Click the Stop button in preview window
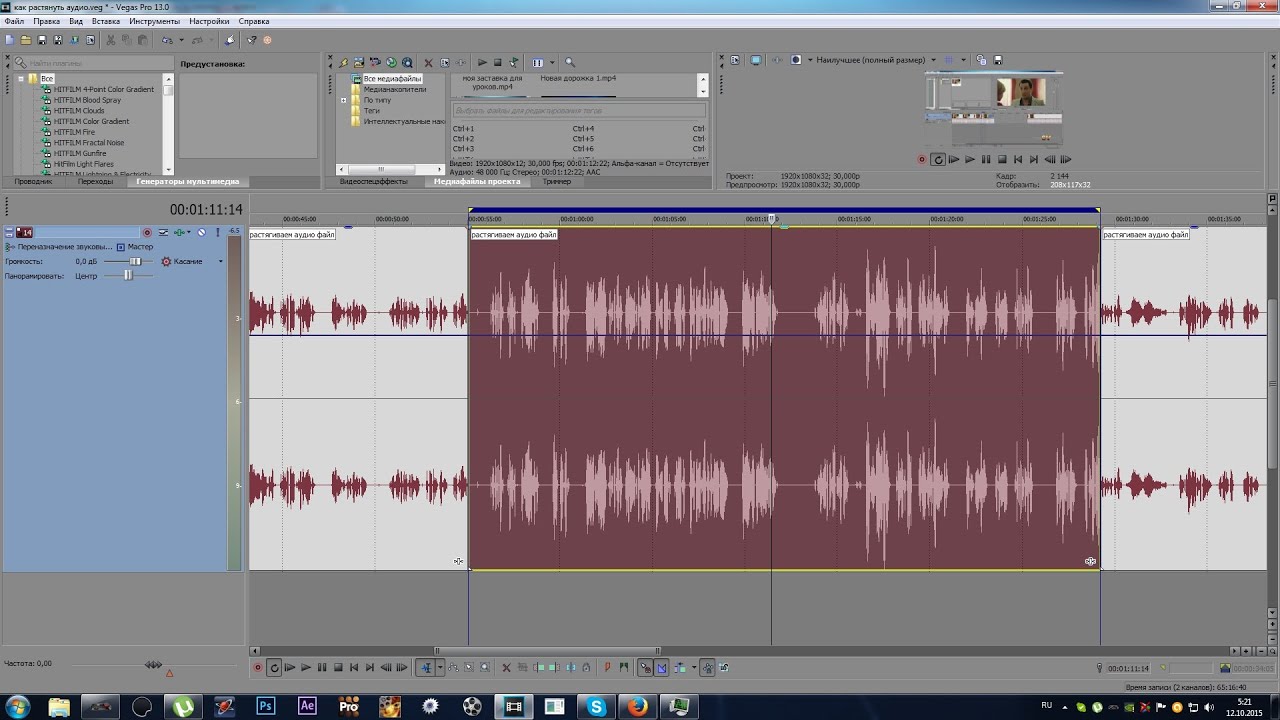 1002,159
